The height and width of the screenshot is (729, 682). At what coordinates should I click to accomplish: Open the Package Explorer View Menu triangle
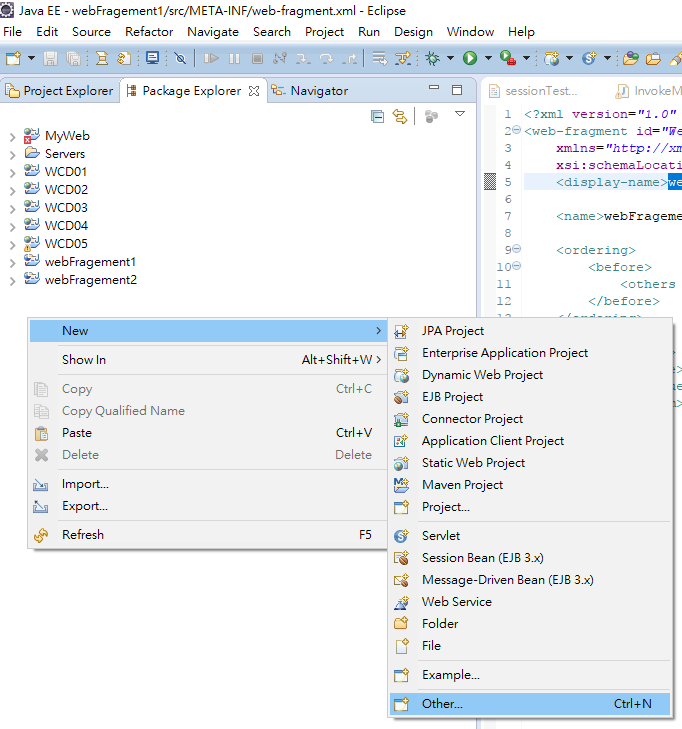point(460,114)
